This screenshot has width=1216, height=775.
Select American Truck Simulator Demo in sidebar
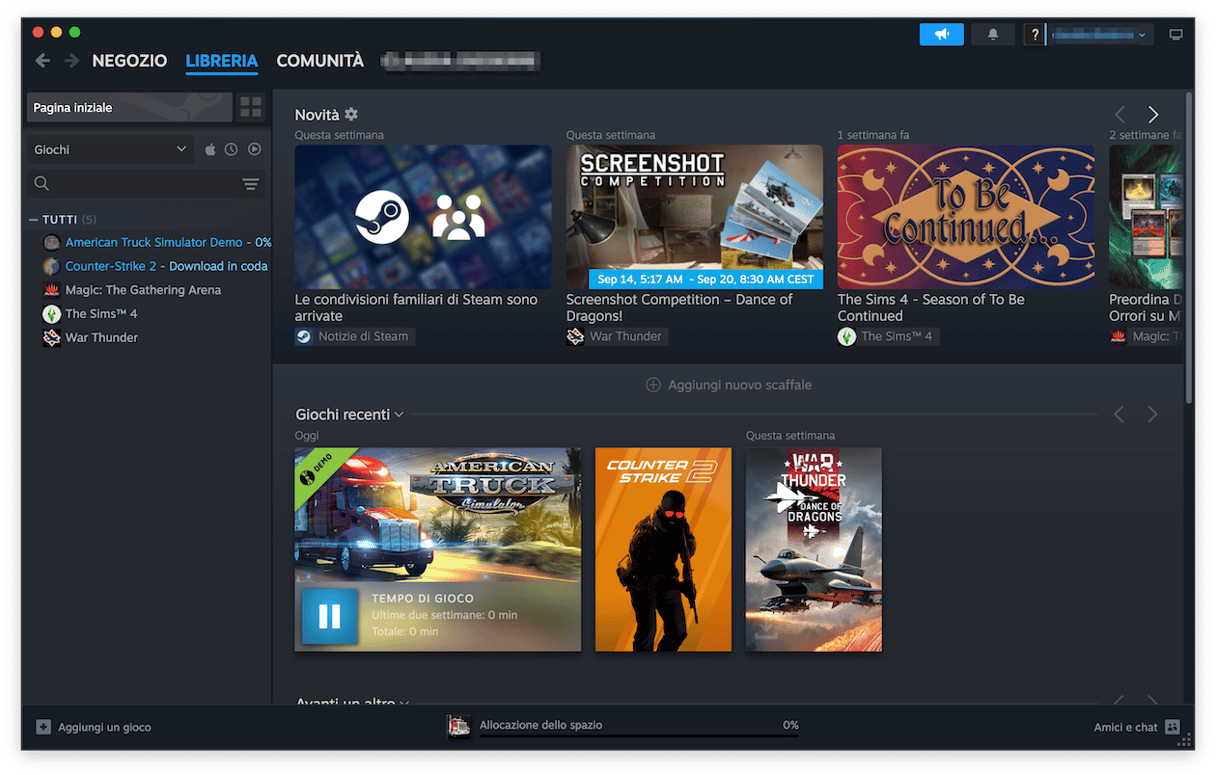pos(154,243)
